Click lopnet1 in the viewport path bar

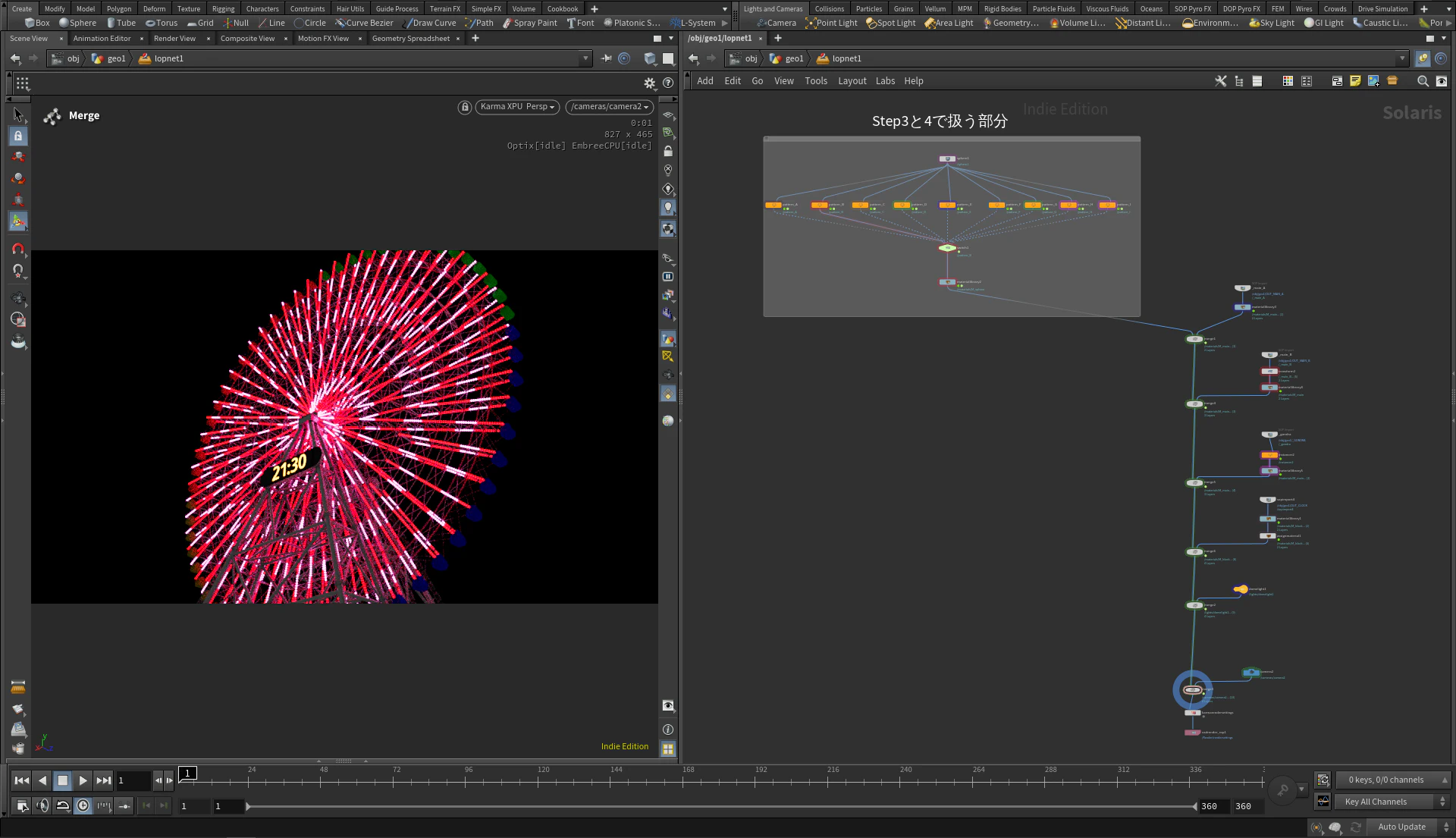168,58
